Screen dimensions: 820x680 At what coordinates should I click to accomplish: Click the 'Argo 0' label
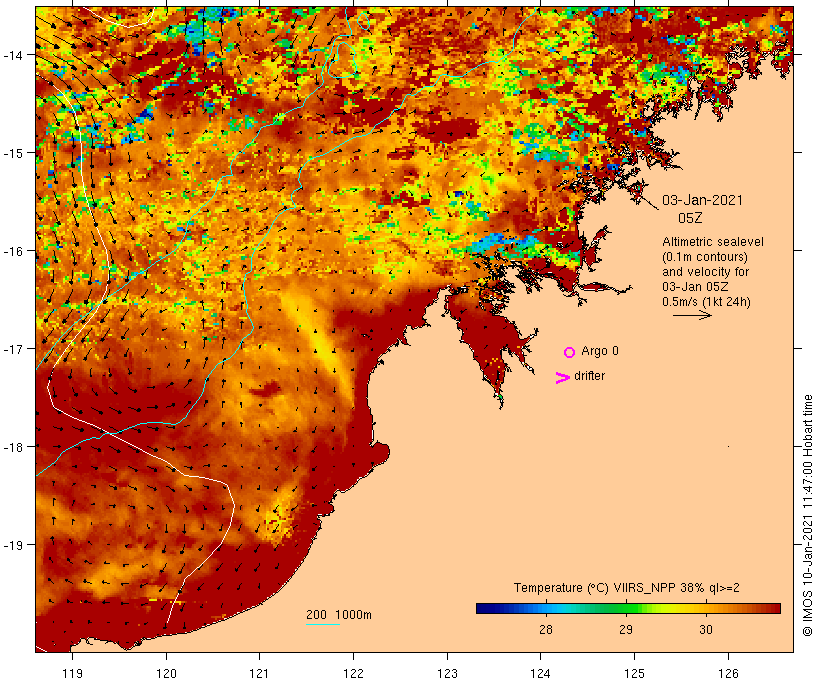[x=600, y=351]
